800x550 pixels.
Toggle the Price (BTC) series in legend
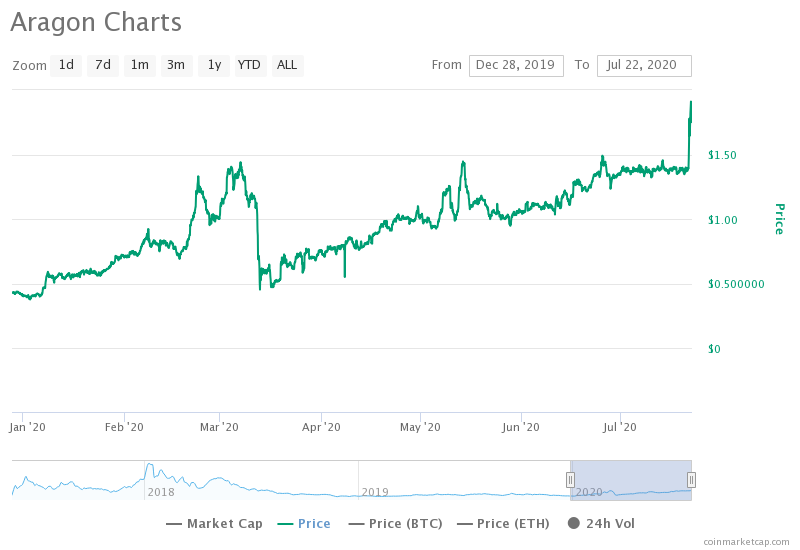[x=395, y=523]
